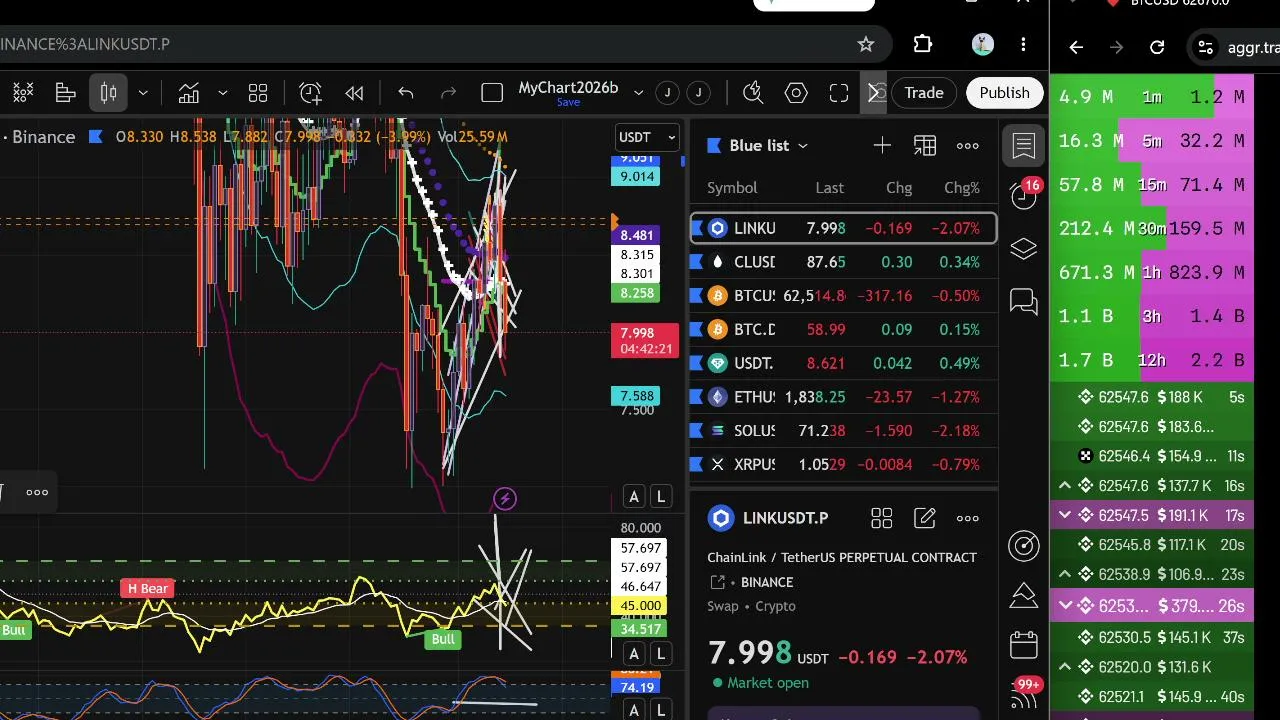Toggle the L log scale button on main chart
This screenshot has height=720, width=1280.
660,496
